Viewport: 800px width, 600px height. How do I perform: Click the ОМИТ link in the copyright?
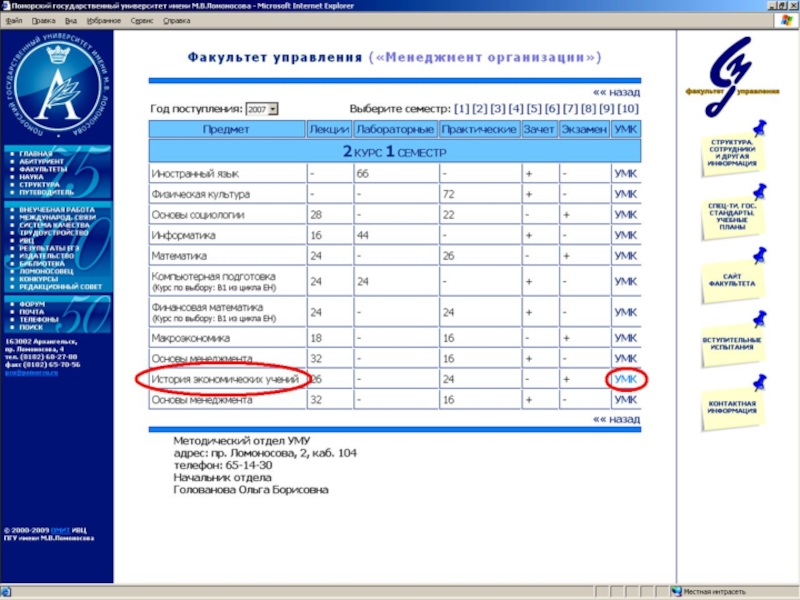[x=60, y=531]
